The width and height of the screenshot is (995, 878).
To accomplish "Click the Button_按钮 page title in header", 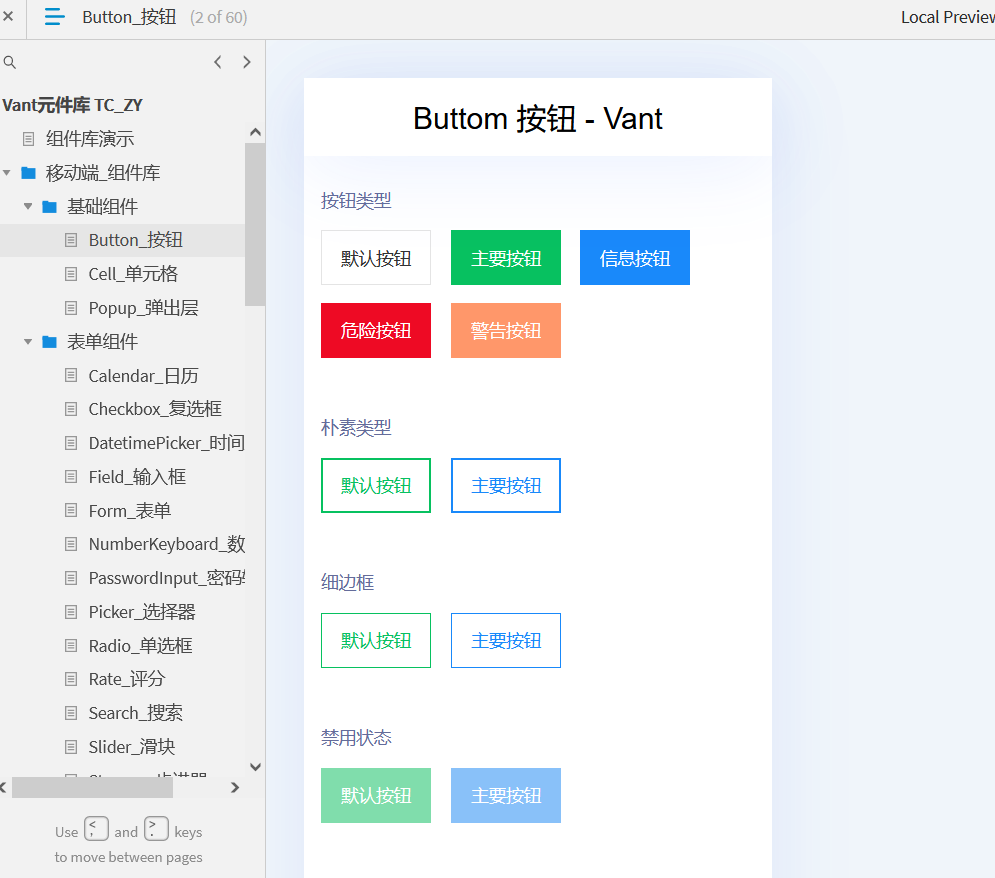I will click(x=129, y=17).
